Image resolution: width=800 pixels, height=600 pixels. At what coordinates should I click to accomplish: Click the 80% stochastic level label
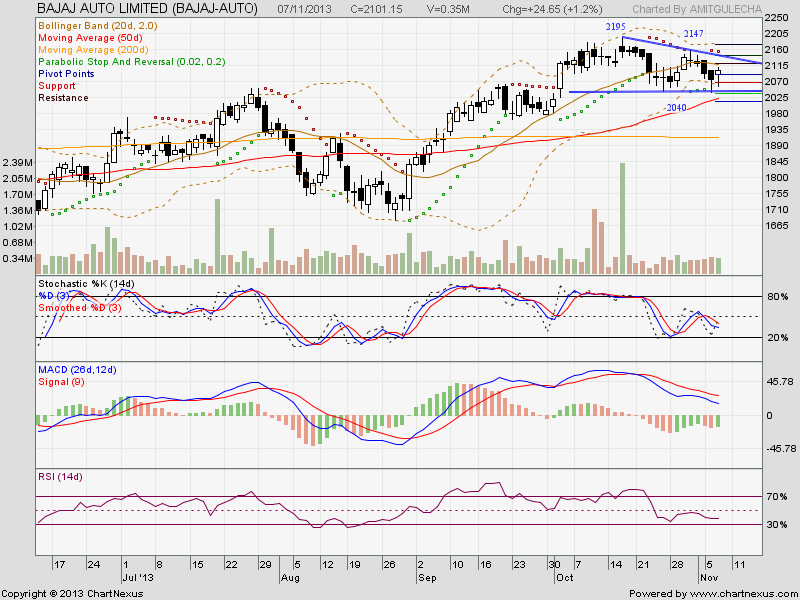776,296
